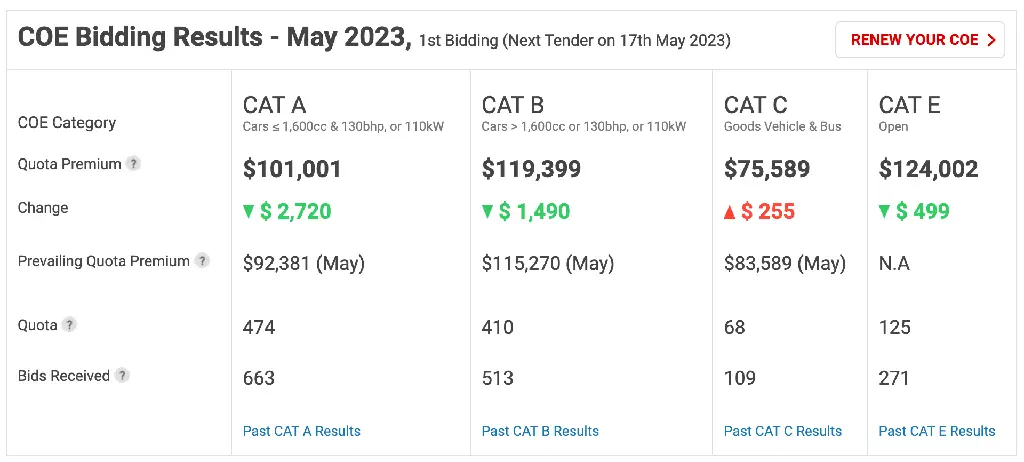Select the CAT A column heading
This screenshot has height=462, width=1024.
click(x=274, y=105)
